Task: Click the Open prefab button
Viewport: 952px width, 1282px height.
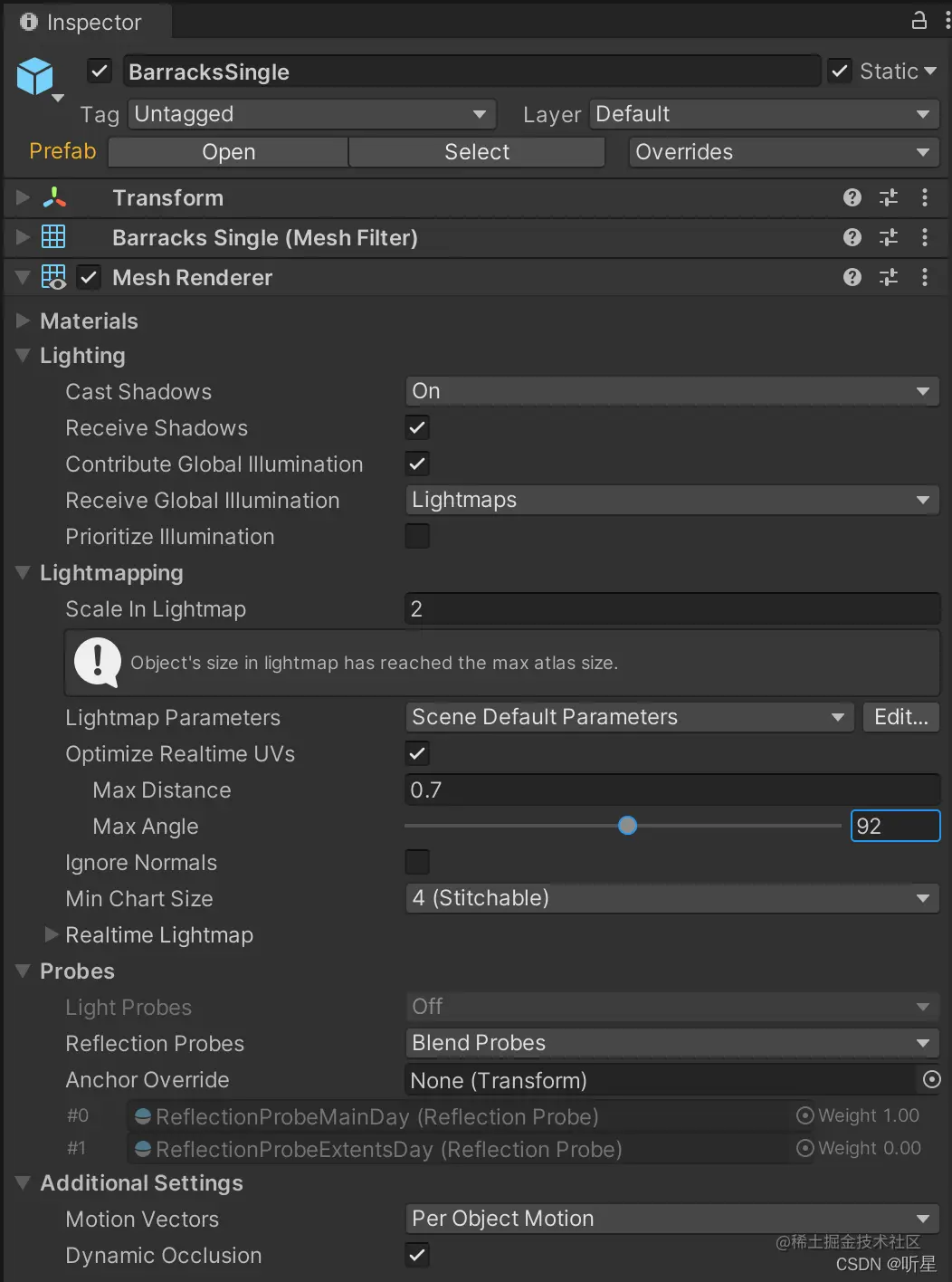Action: coord(226,151)
